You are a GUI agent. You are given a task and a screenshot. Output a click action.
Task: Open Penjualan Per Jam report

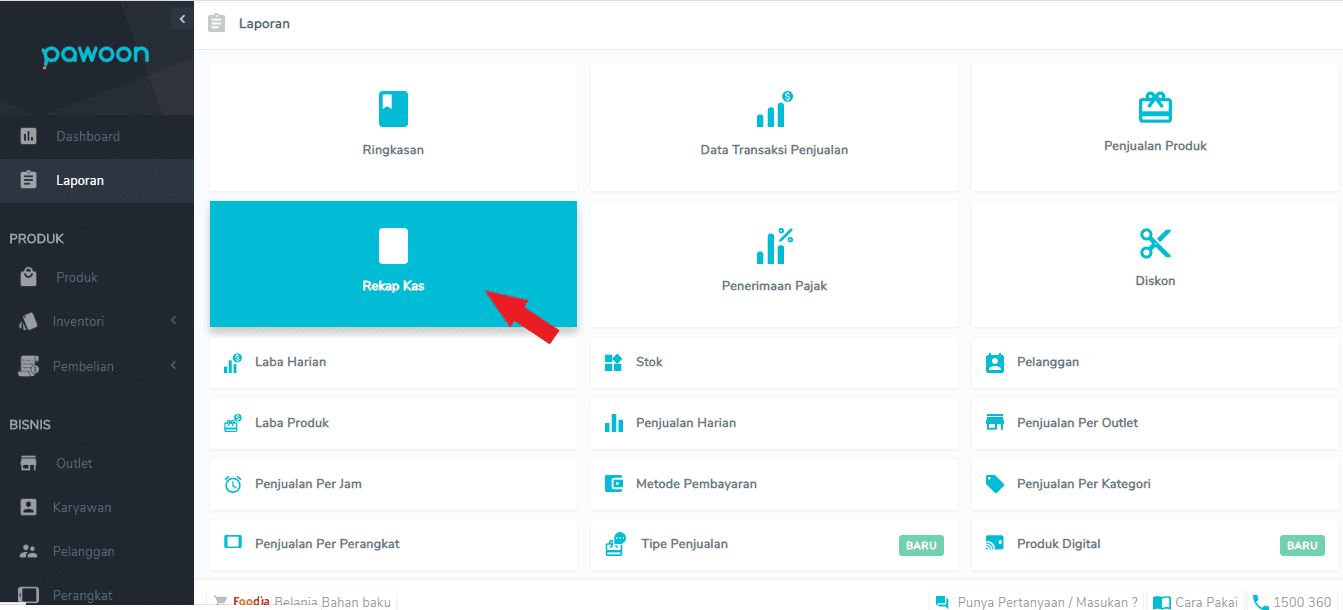point(393,484)
